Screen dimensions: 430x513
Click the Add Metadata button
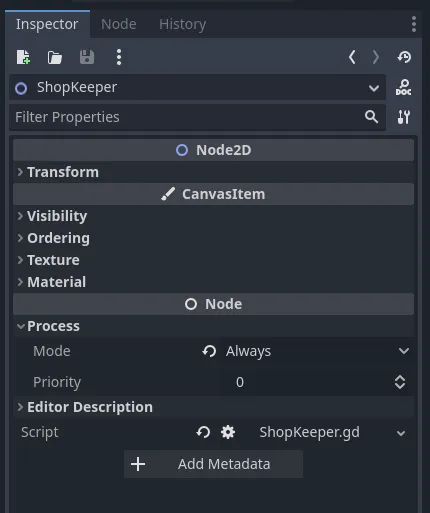213,464
